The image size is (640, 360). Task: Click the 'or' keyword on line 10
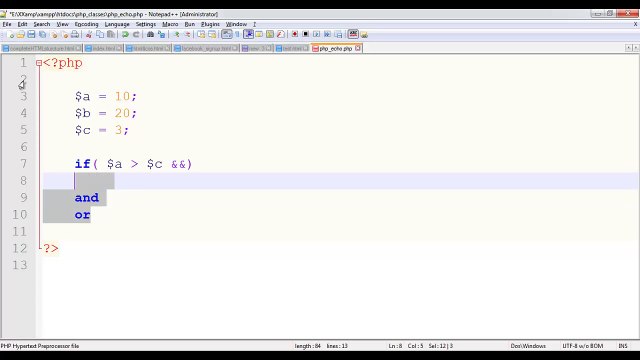click(82, 215)
